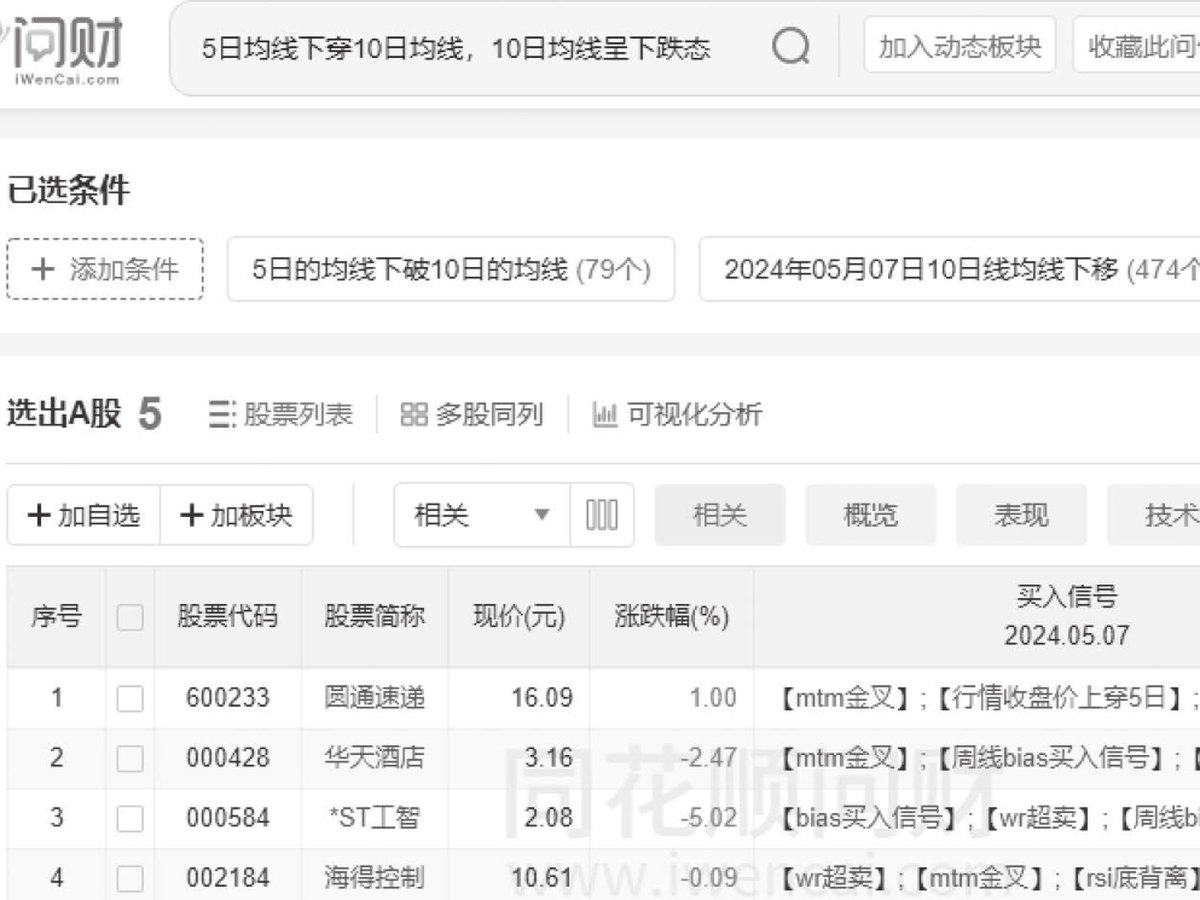1200x900 pixels.
Task: Switch to the 表现 tab
Action: (1021, 515)
